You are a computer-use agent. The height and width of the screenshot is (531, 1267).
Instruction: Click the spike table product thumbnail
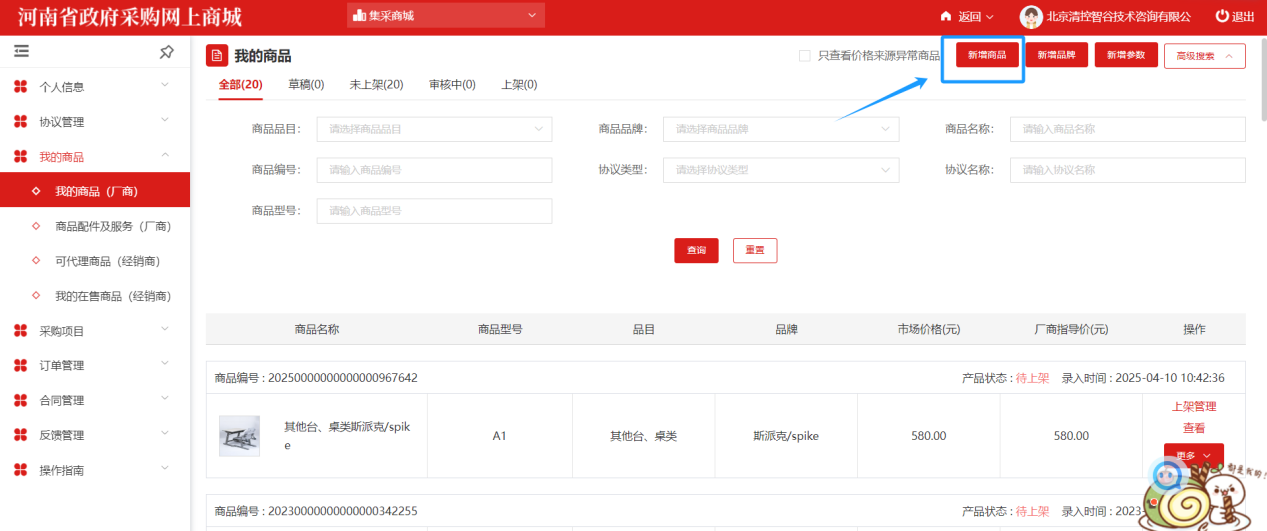[x=239, y=436]
